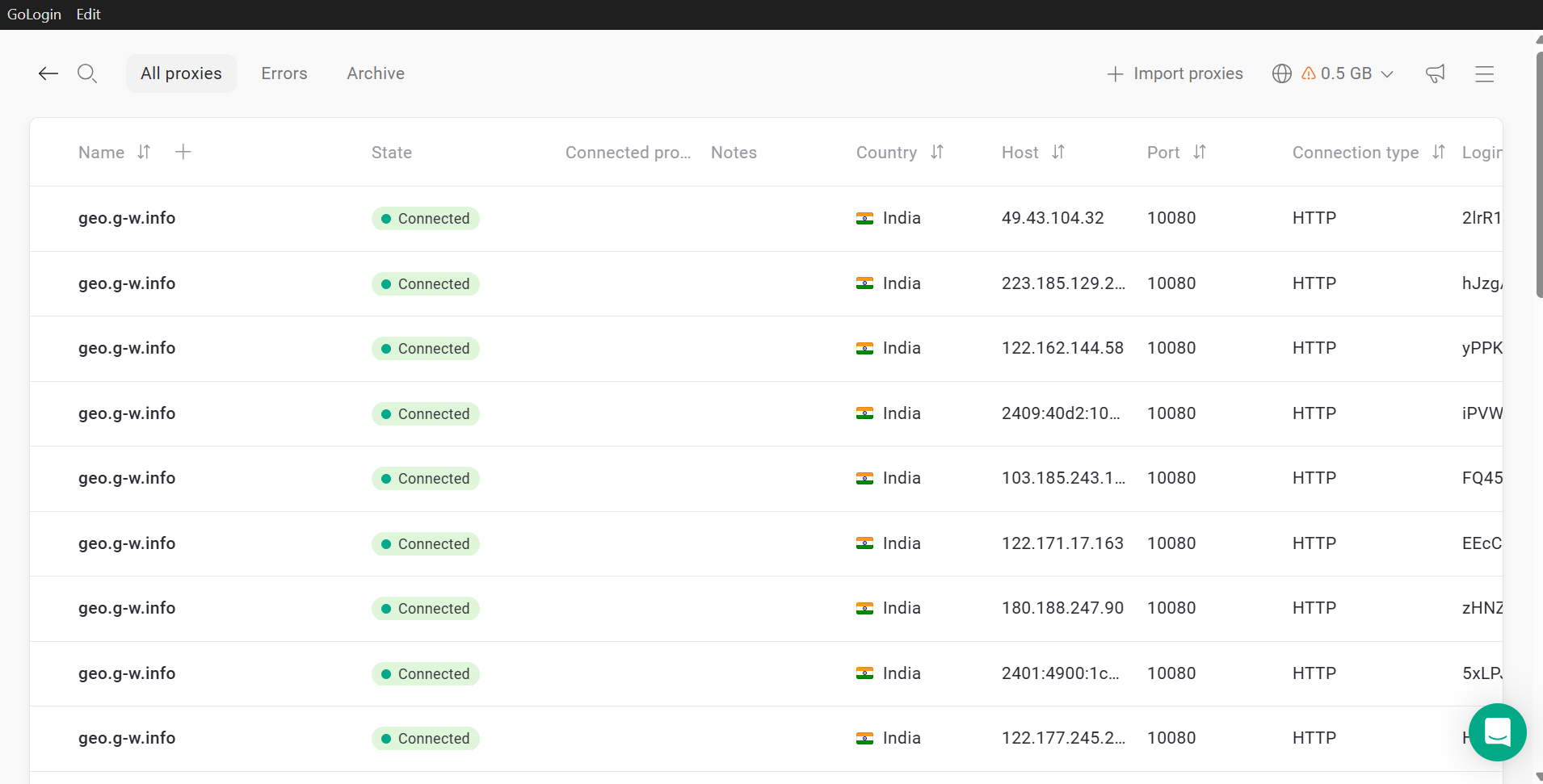Image resolution: width=1543 pixels, height=784 pixels.
Task: Open the Edit menu
Action: click(88, 15)
